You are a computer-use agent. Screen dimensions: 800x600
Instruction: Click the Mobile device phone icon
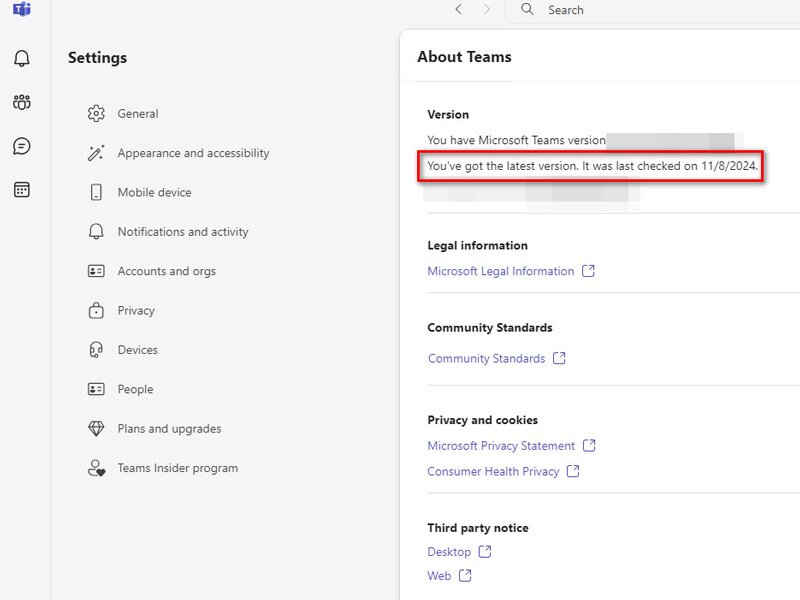tap(96, 192)
